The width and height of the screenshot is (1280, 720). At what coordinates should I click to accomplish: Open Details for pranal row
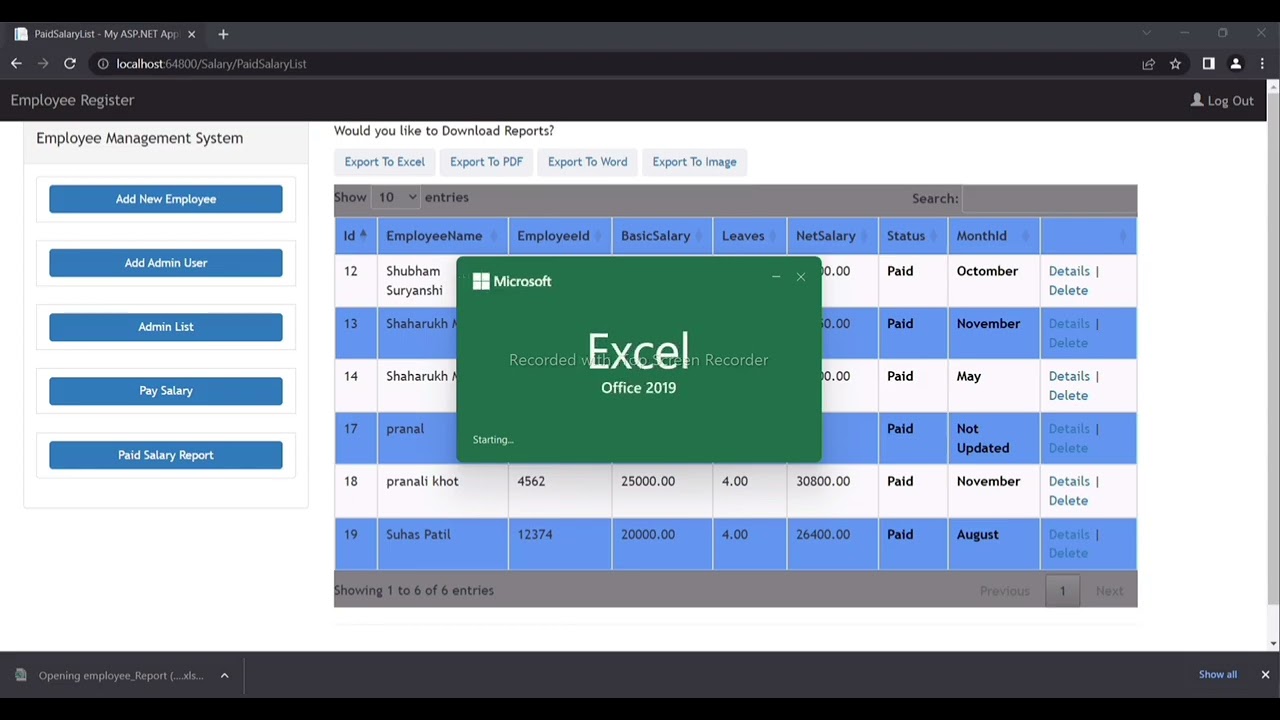pos(1069,429)
